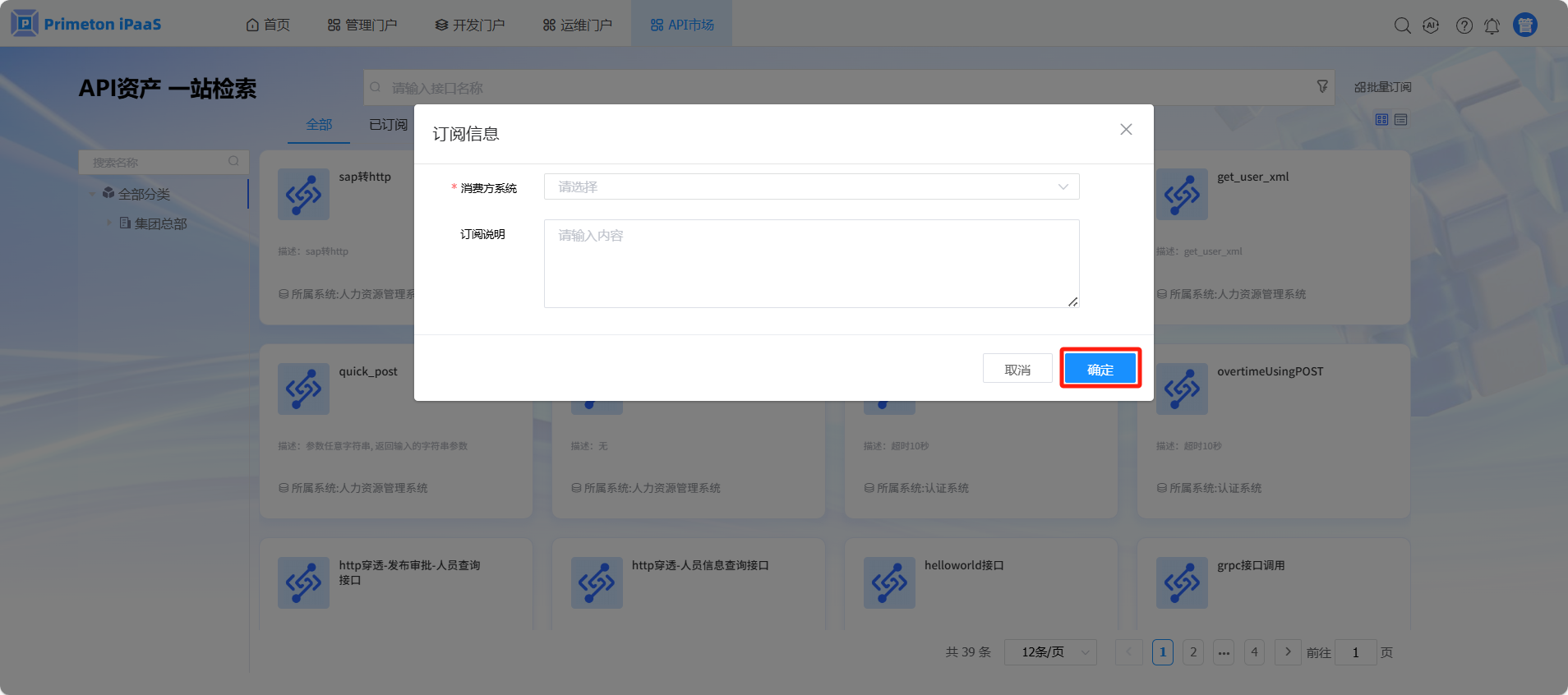Close the 订阅信息 dialog
1568x695 pixels.
point(1126,130)
